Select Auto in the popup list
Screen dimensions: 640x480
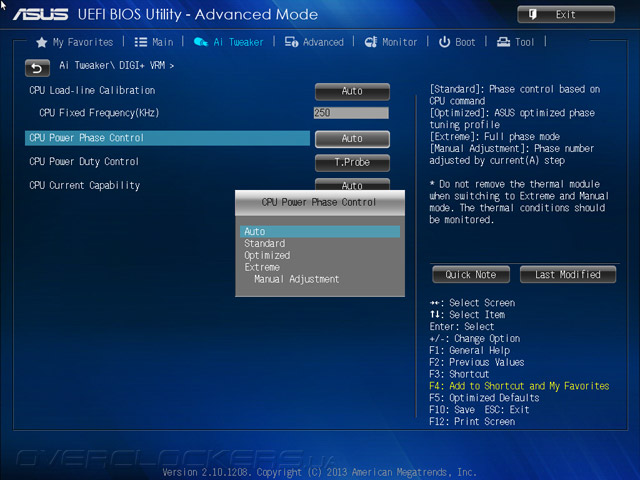click(x=320, y=231)
